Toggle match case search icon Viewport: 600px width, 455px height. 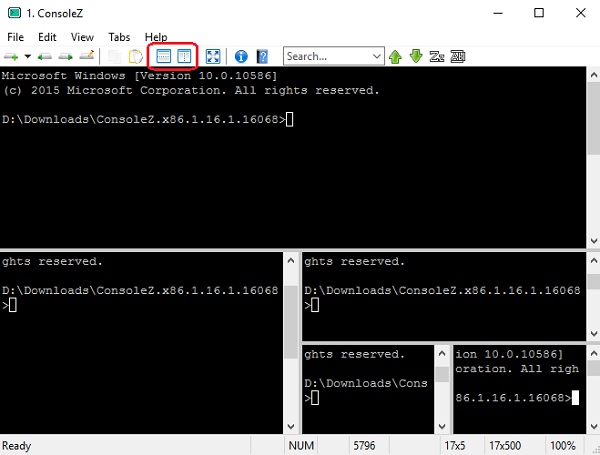point(437,56)
